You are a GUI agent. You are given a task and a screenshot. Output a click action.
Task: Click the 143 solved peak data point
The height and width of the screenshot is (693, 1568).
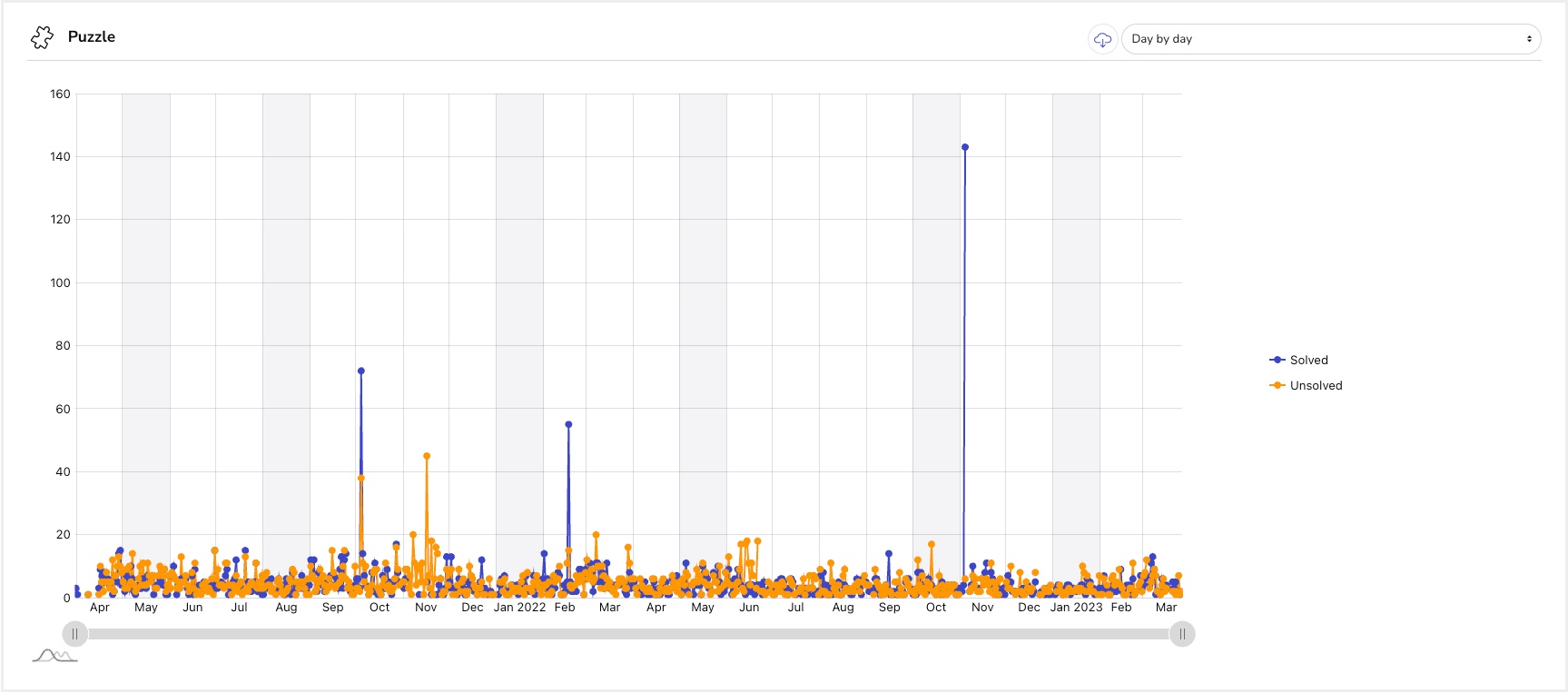[x=965, y=147]
